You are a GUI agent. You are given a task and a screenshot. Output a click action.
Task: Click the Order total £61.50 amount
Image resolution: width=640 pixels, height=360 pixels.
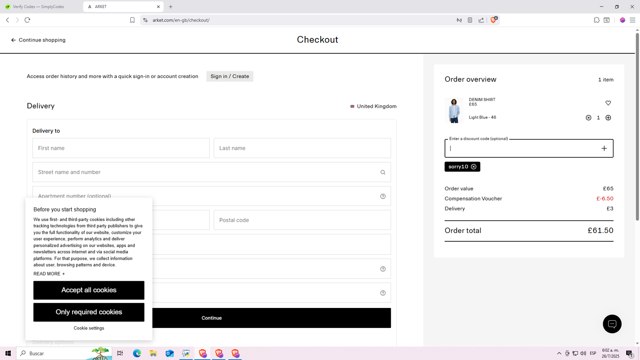(600, 231)
